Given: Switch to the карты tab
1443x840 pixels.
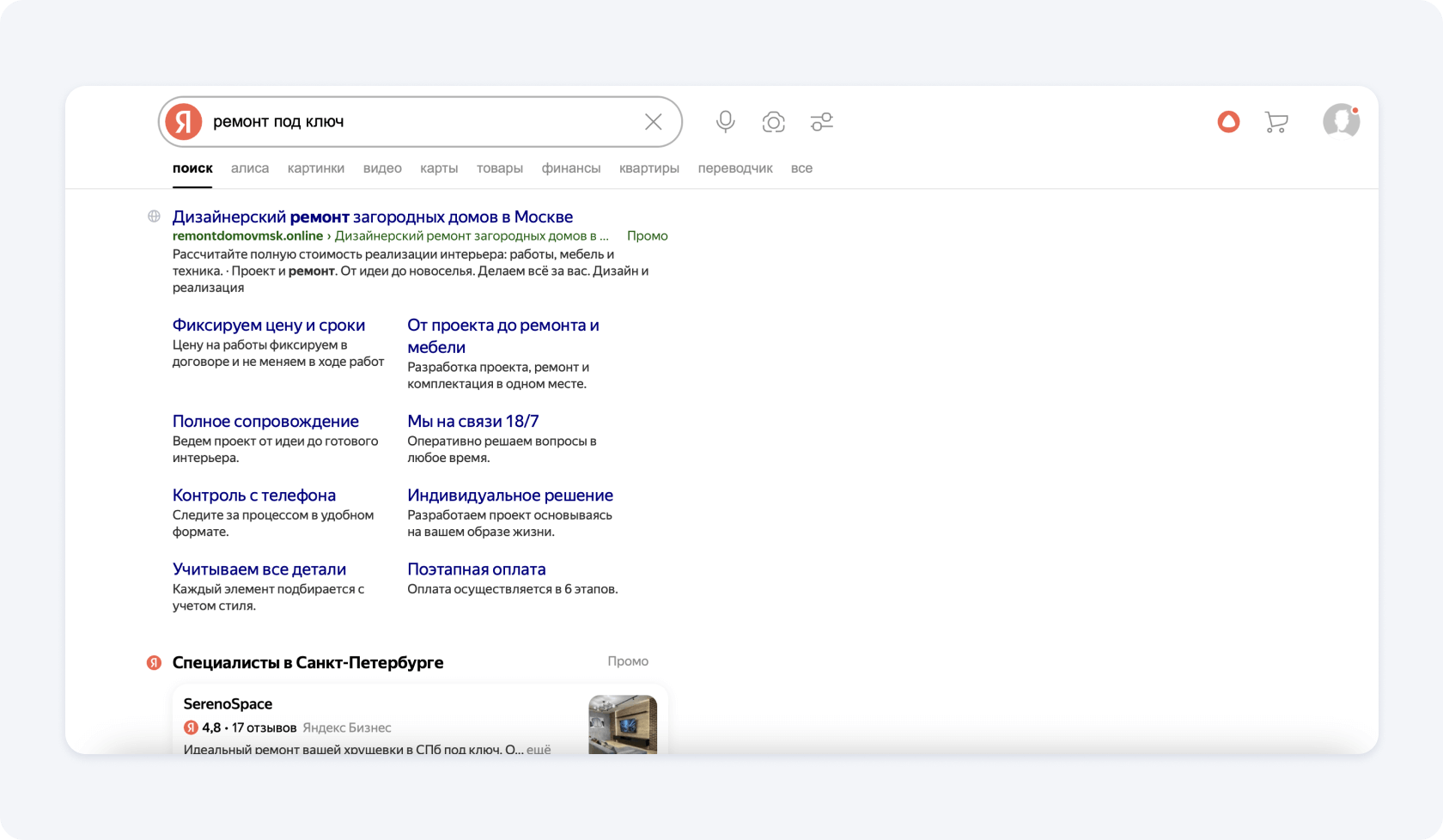Looking at the screenshot, I should click(x=439, y=168).
